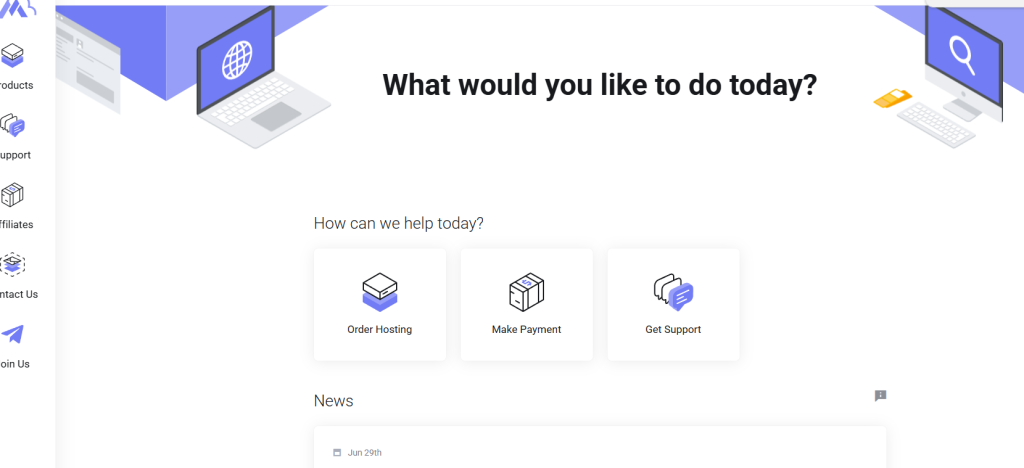The height and width of the screenshot is (468, 1024).
Task: Open the Products sidebar icon
Action: tap(12, 55)
